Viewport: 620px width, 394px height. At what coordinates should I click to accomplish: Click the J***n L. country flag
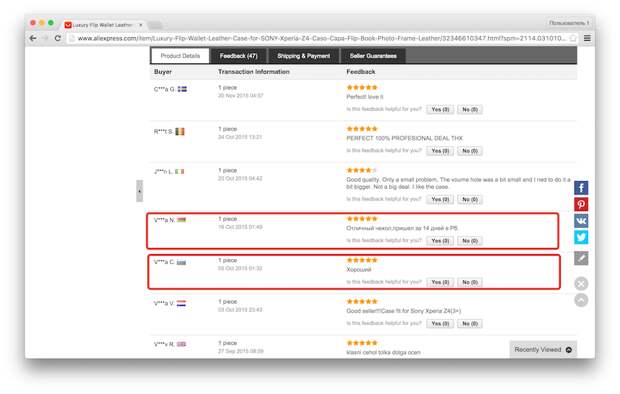coord(180,172)
